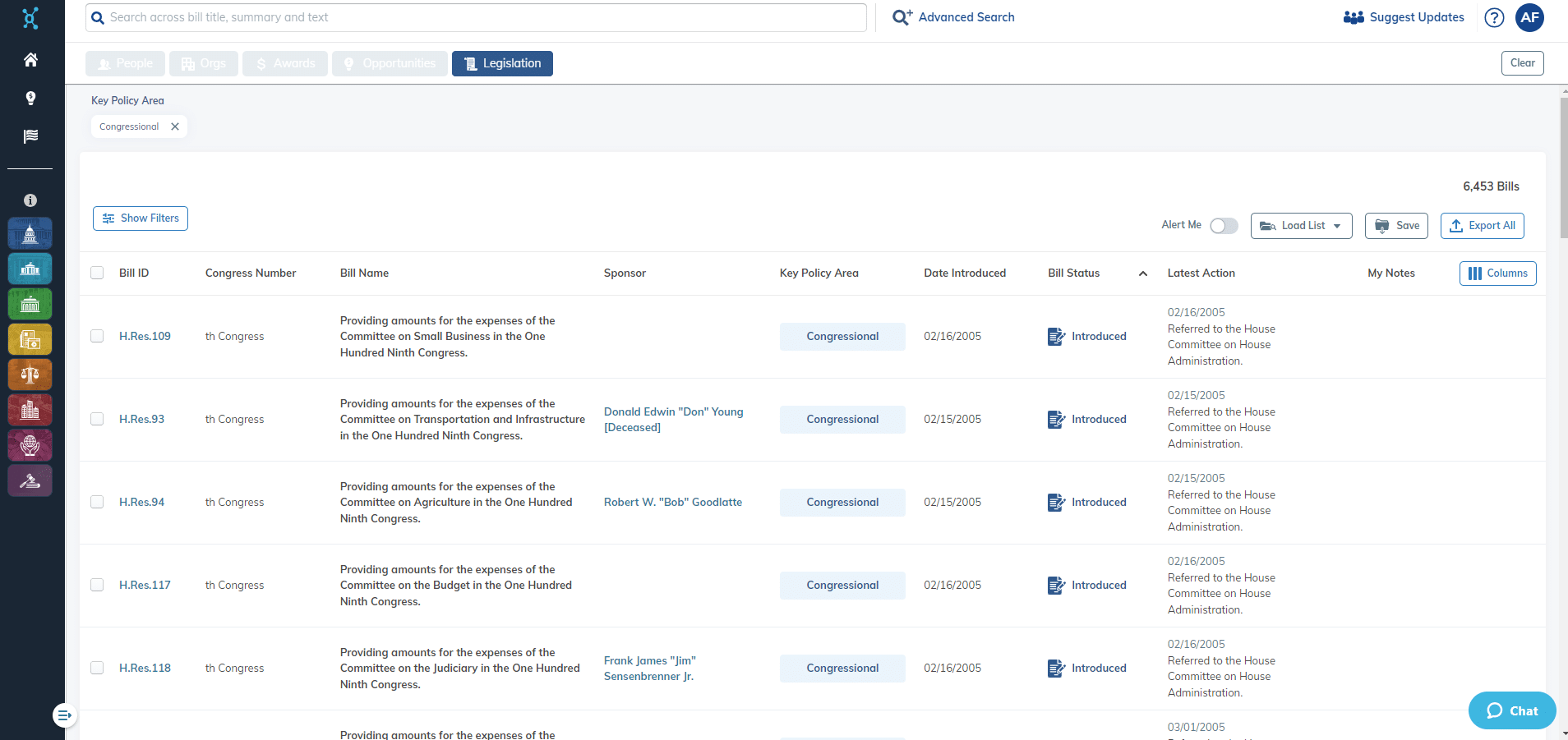Switch to the Awards tab
This screenshot has width=1568, height=740.
click(x=285, y=63)
